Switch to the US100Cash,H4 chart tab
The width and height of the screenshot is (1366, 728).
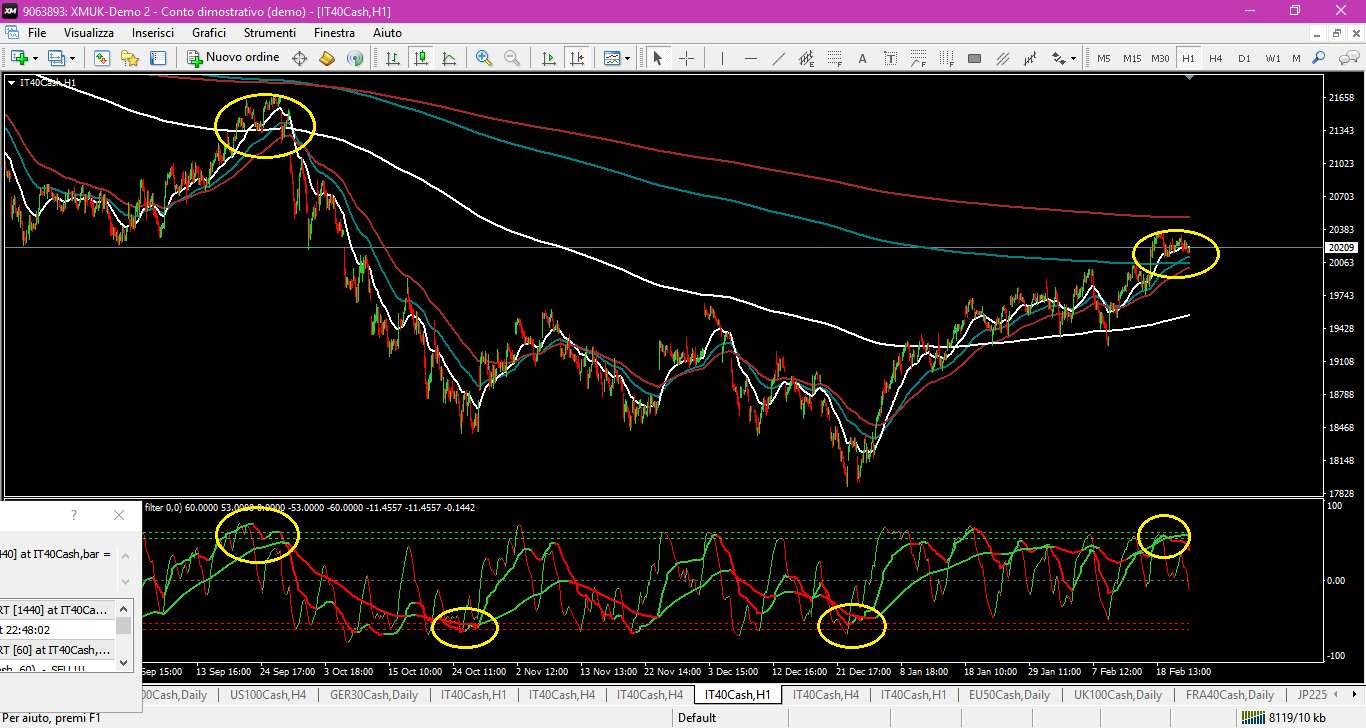(x=266, y=694)
